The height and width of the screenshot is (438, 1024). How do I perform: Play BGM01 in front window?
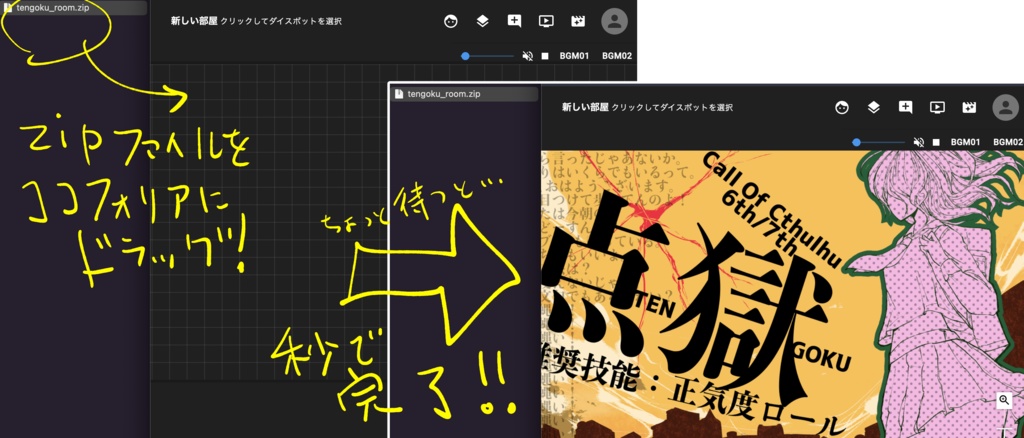click(x=966, y=142)
